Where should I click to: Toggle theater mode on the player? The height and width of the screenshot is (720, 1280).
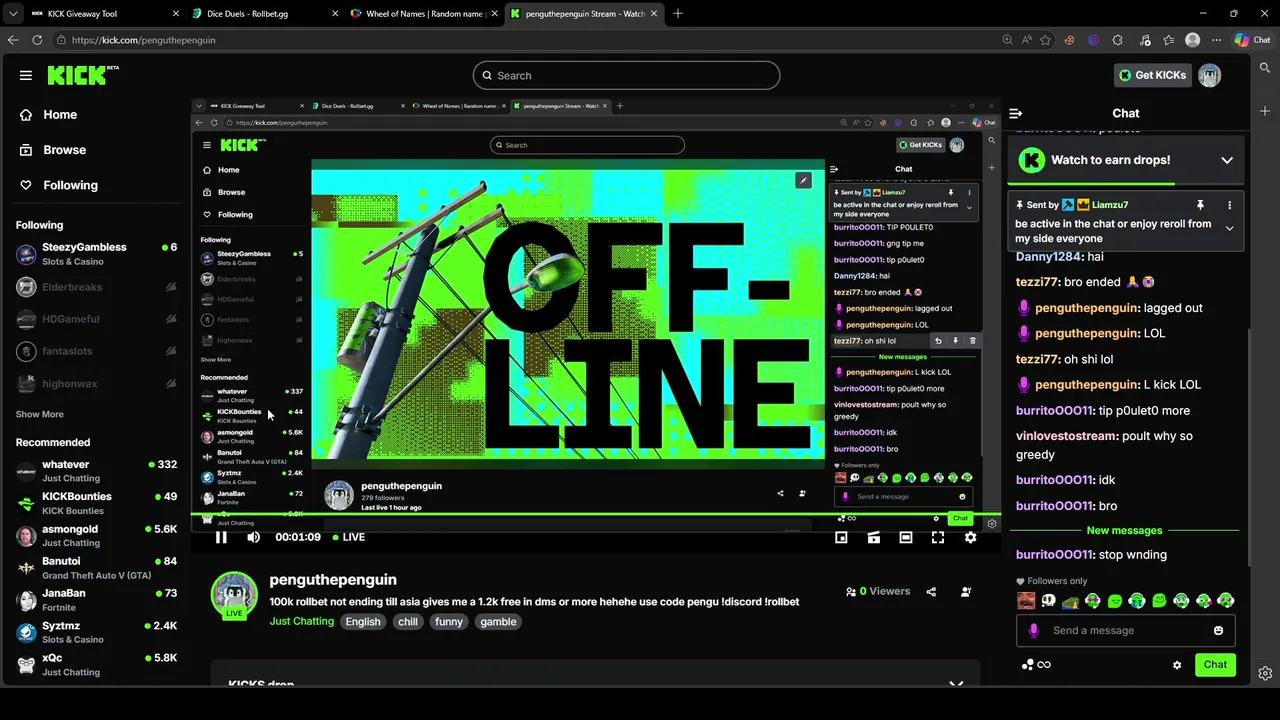pos(905,537)
